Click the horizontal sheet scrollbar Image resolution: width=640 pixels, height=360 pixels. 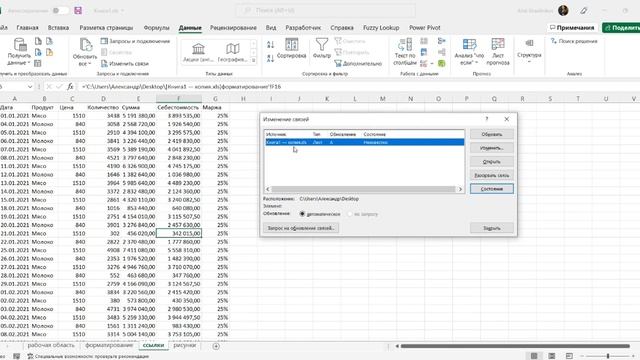[x=515, y=346]
